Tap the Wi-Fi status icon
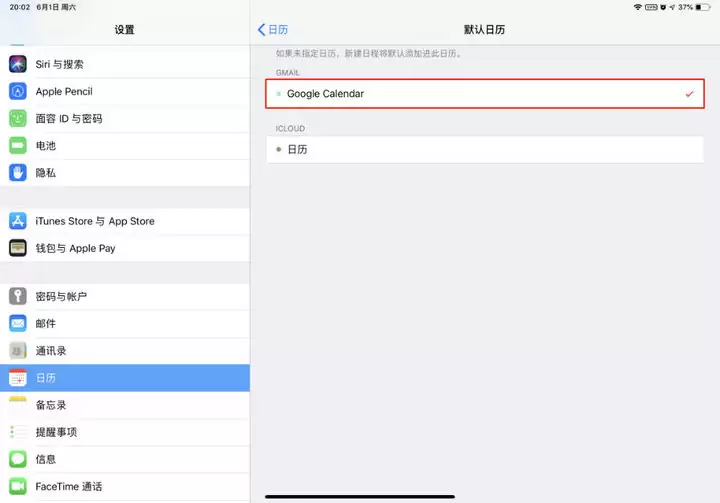 point(638,7)
